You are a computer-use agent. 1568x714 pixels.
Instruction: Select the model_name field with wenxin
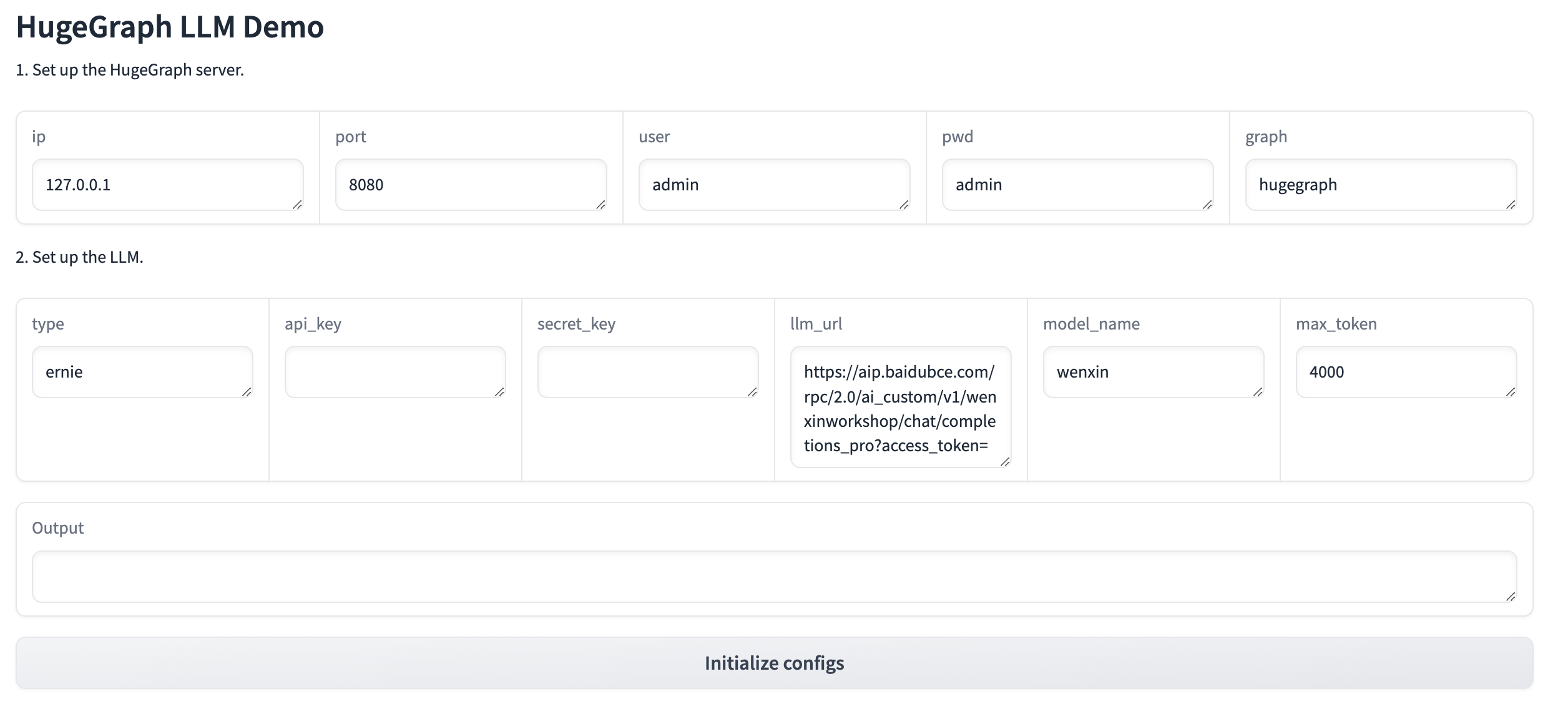1154,372
